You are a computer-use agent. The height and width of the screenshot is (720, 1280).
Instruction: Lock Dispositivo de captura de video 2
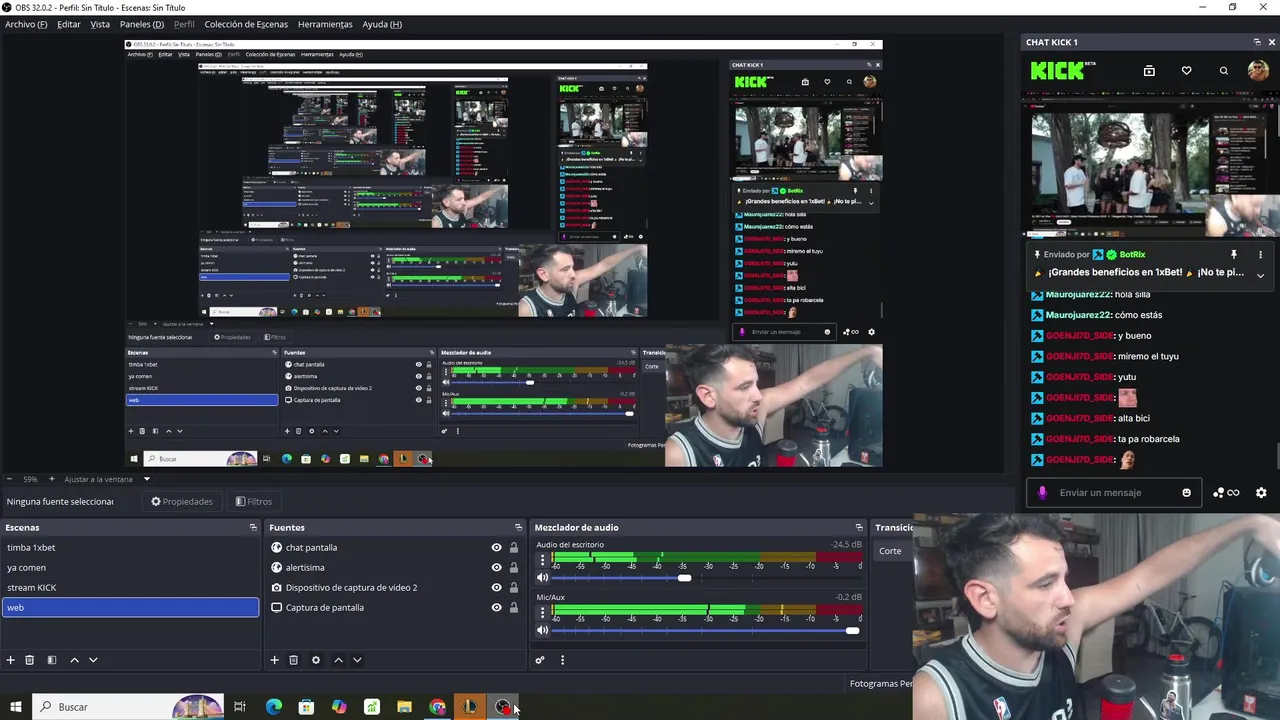(x=514, y=588)
